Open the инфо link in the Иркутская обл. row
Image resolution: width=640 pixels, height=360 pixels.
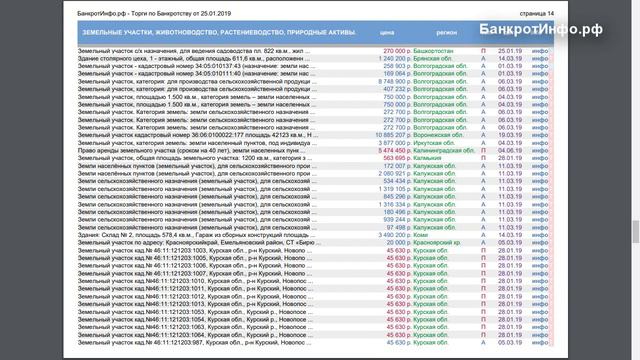[x=540, y=143]
